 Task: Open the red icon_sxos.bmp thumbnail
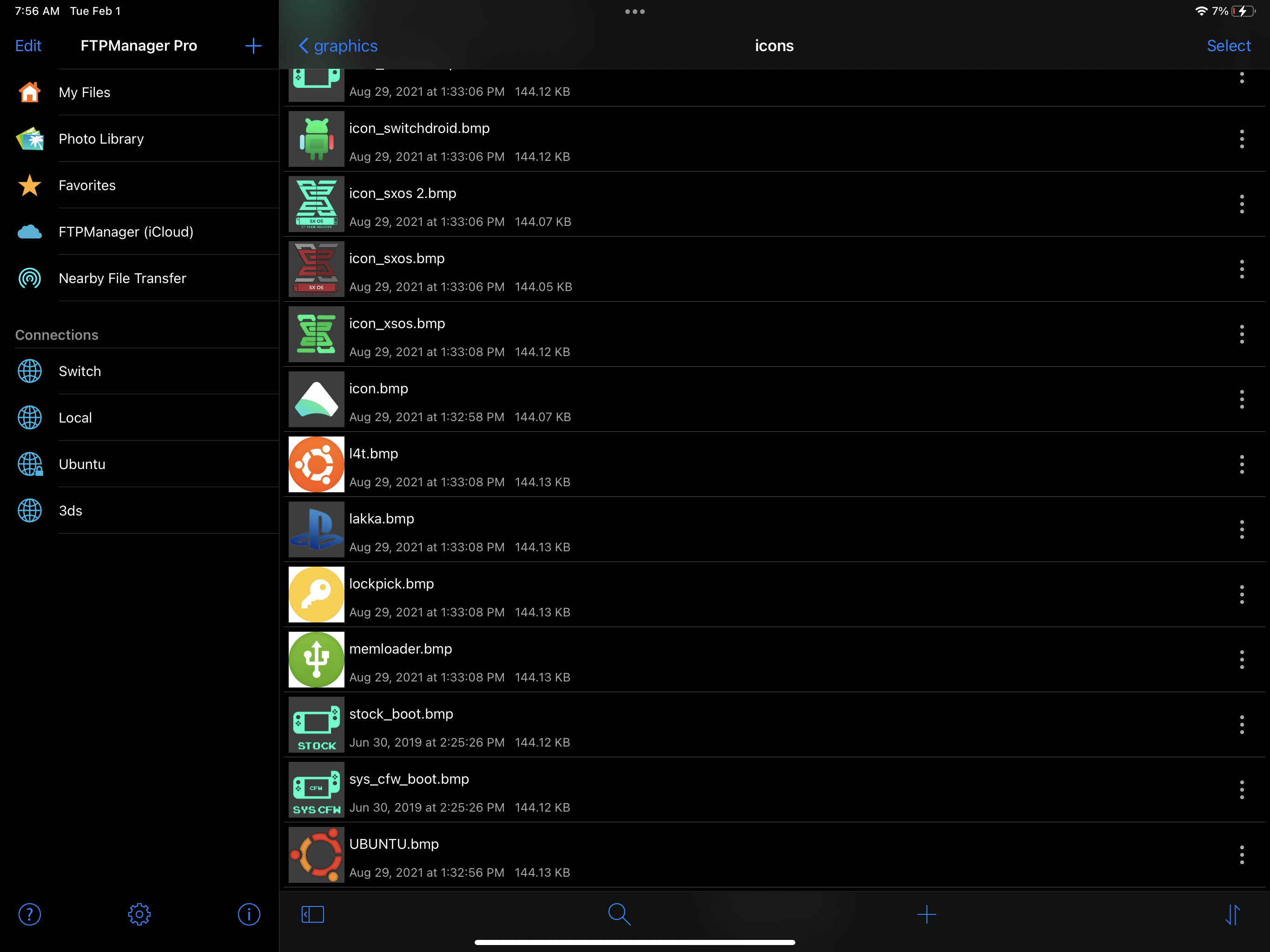point(317,269)
